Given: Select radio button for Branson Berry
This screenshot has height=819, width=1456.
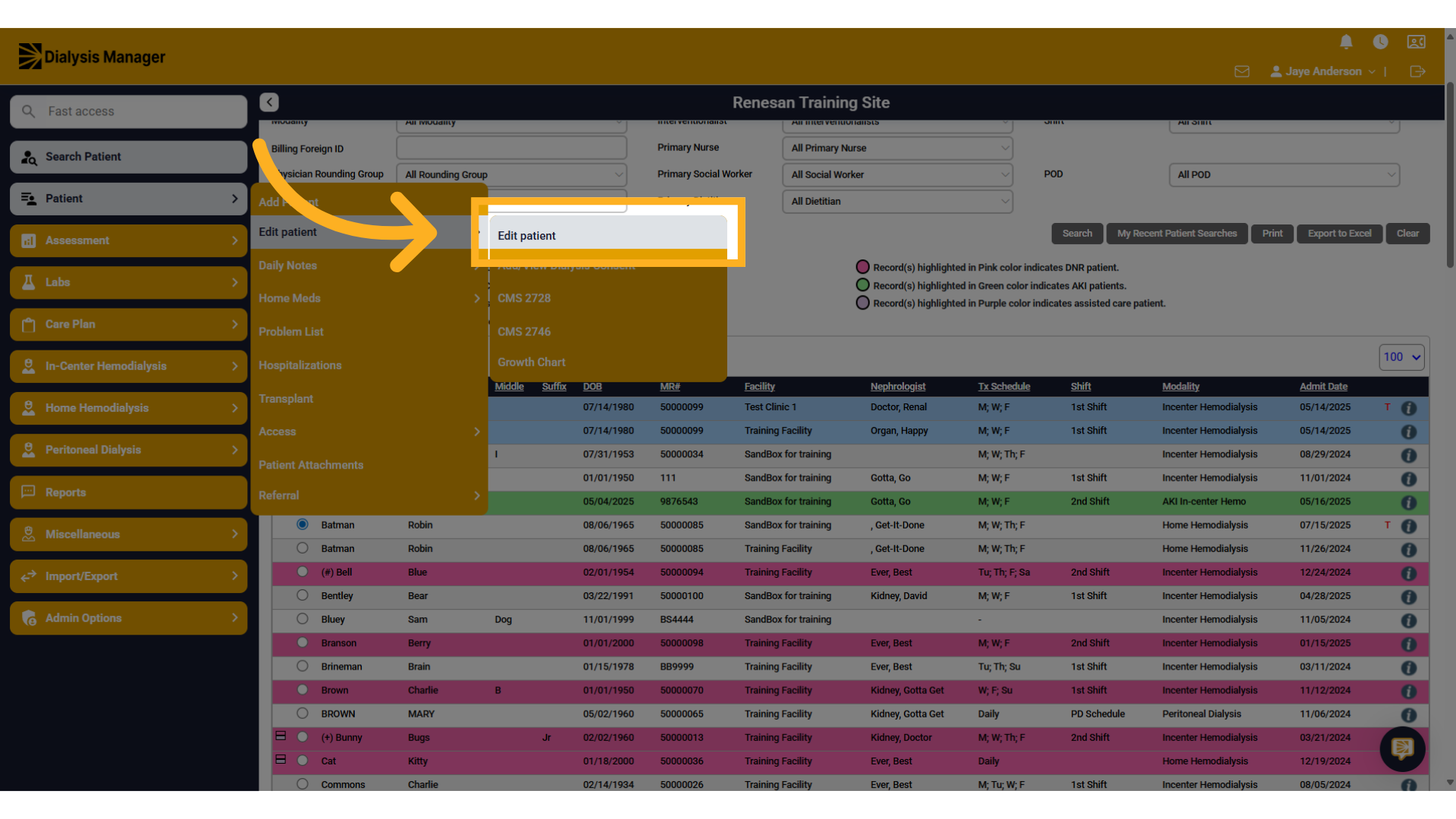Looking at the screenshot, I should tap(303, 642).
